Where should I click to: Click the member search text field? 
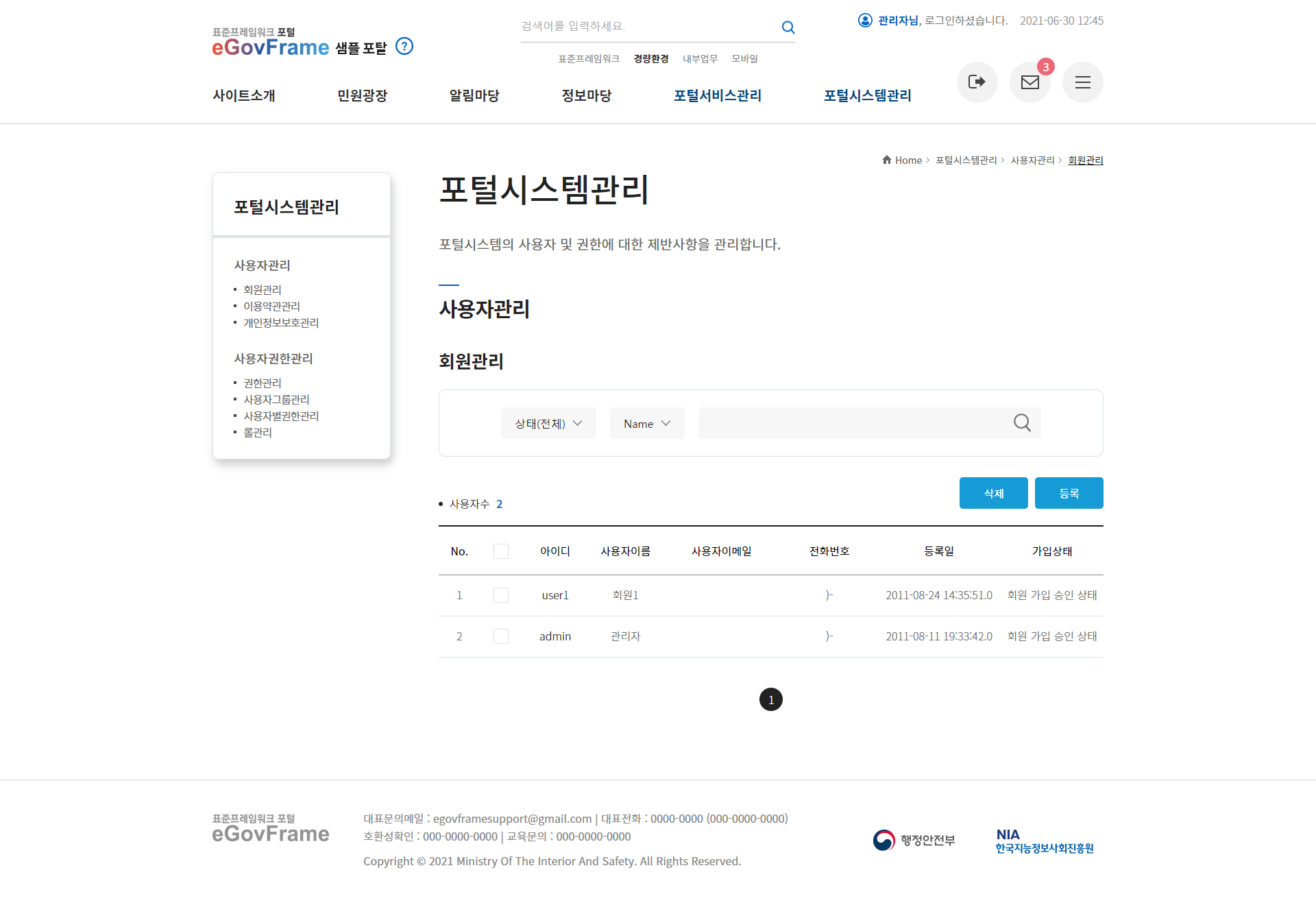coord(850,423)
